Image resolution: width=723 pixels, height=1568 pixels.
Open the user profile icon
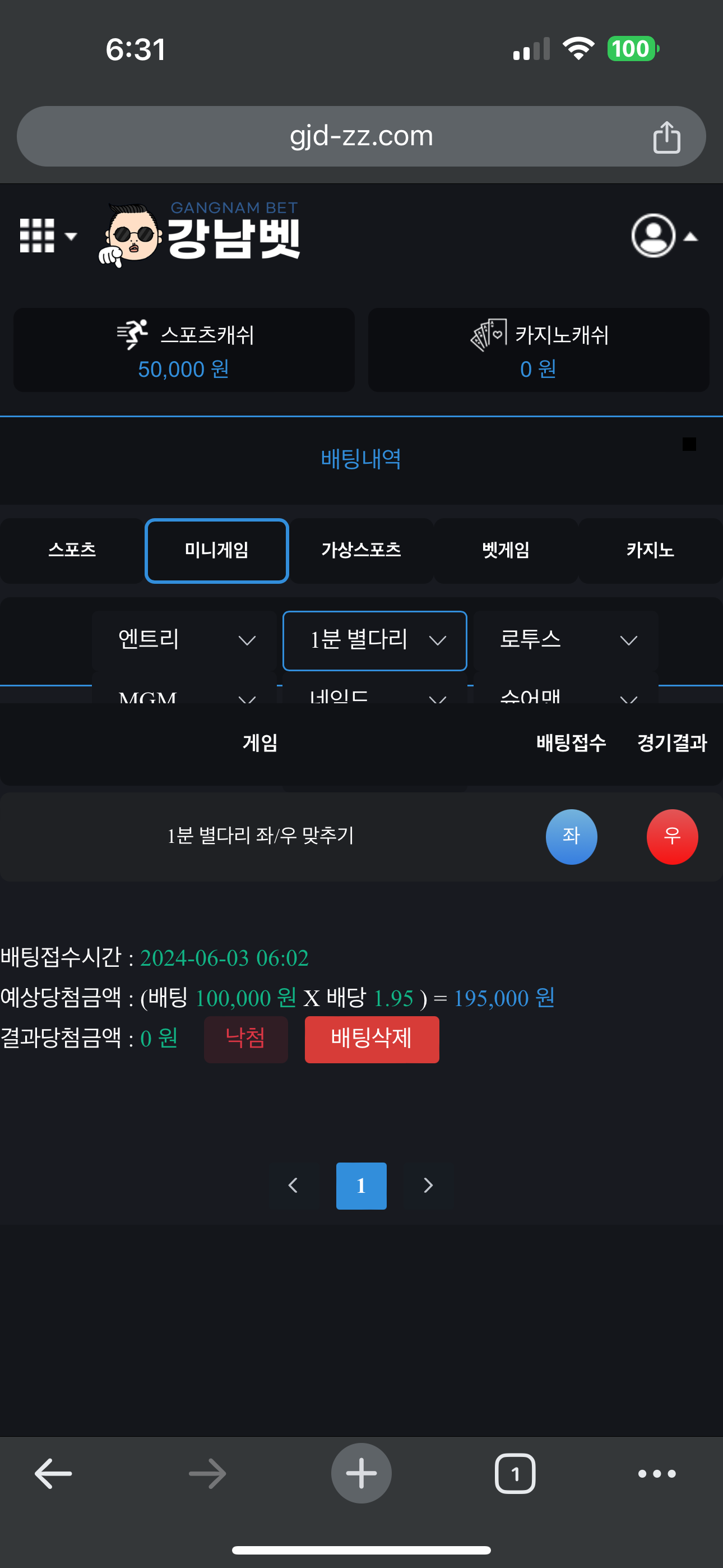click(653, 236)
